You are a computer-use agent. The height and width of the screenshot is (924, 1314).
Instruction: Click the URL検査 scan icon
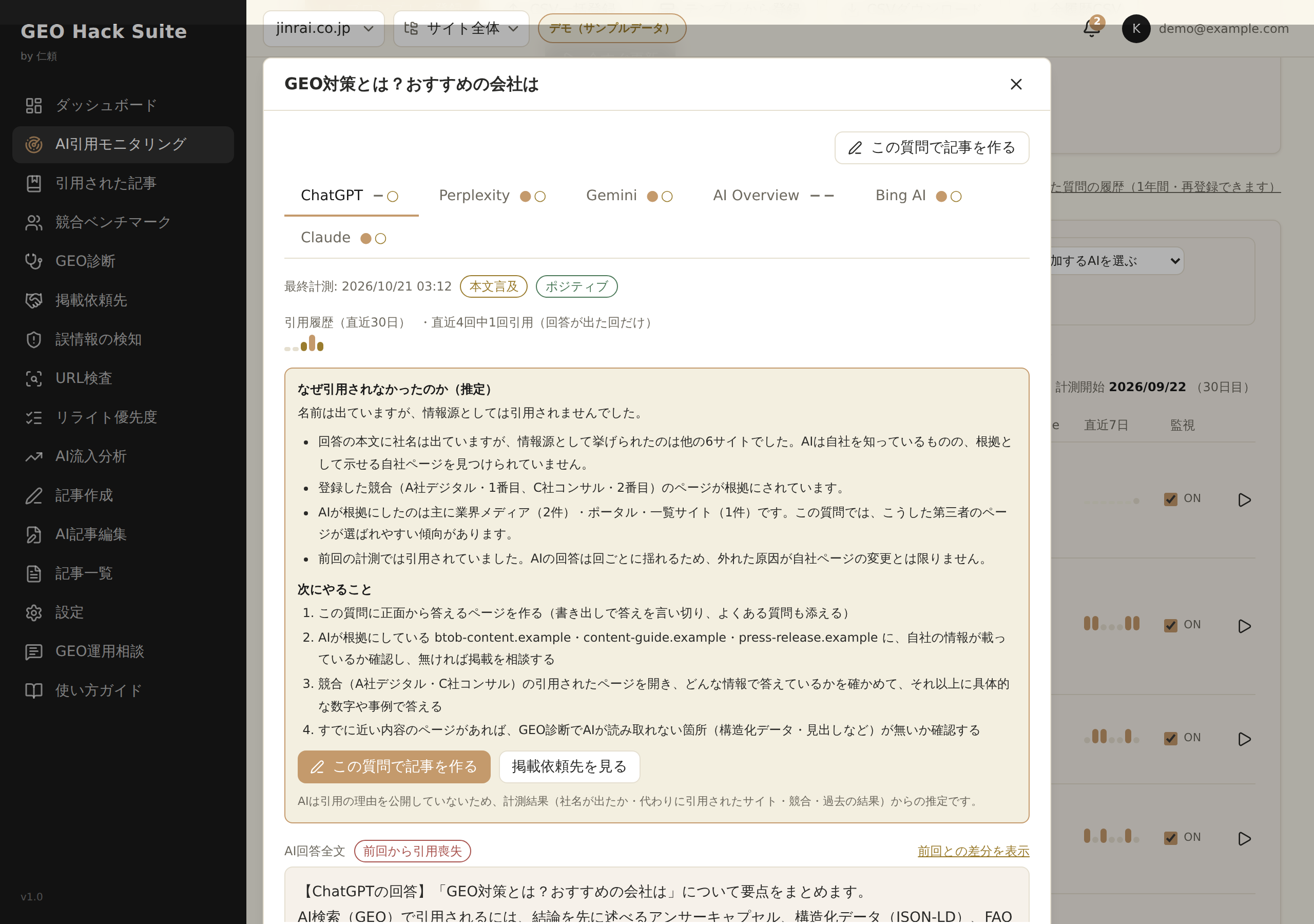click(x=34, y=378)
